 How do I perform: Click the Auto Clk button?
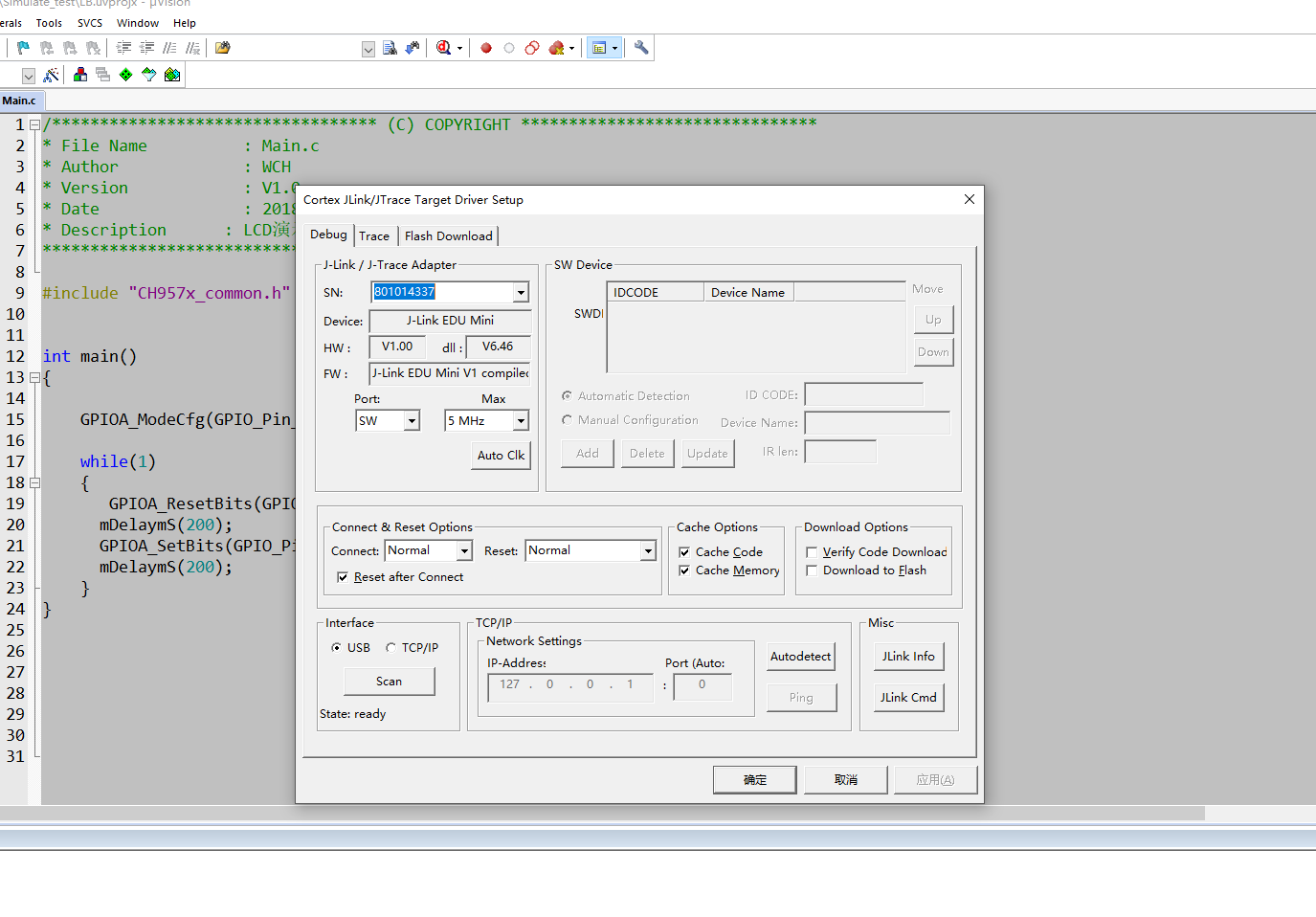[x=502, y=456]
